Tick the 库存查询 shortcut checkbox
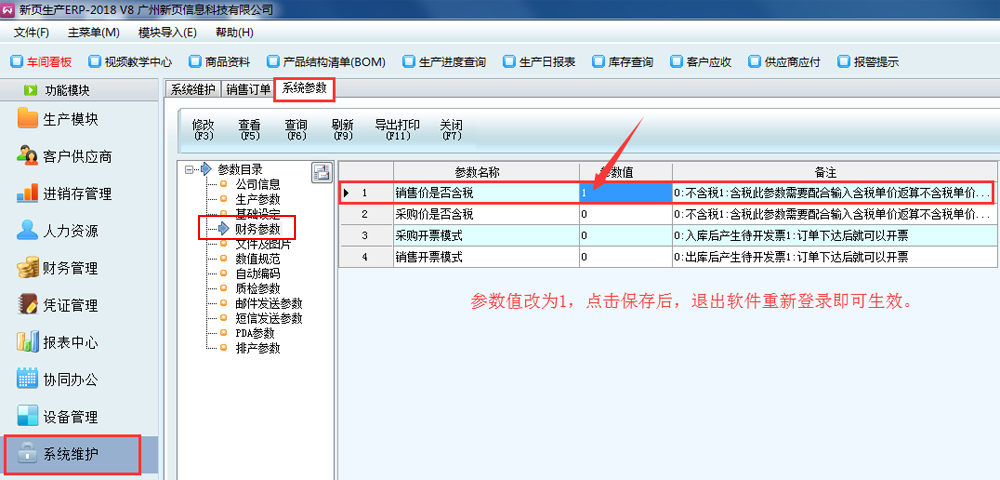 click(x=599, y=62)
